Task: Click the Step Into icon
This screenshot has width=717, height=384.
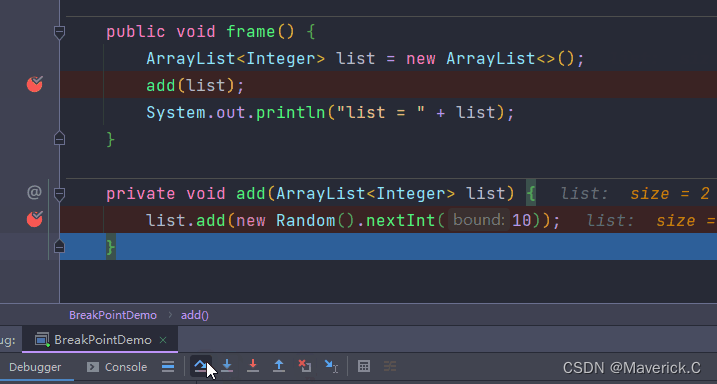Action: [227, 366]
